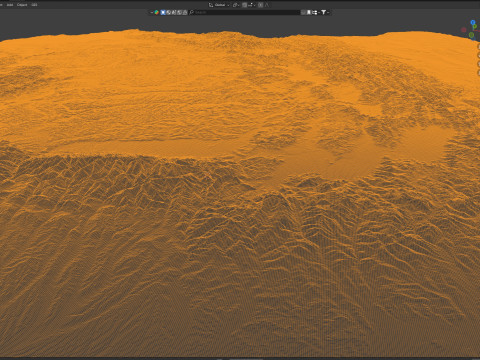Viewport: 480px width, 360px height.
Task: Open the display settings icon beside filter
Action: (x=315, y=12)
